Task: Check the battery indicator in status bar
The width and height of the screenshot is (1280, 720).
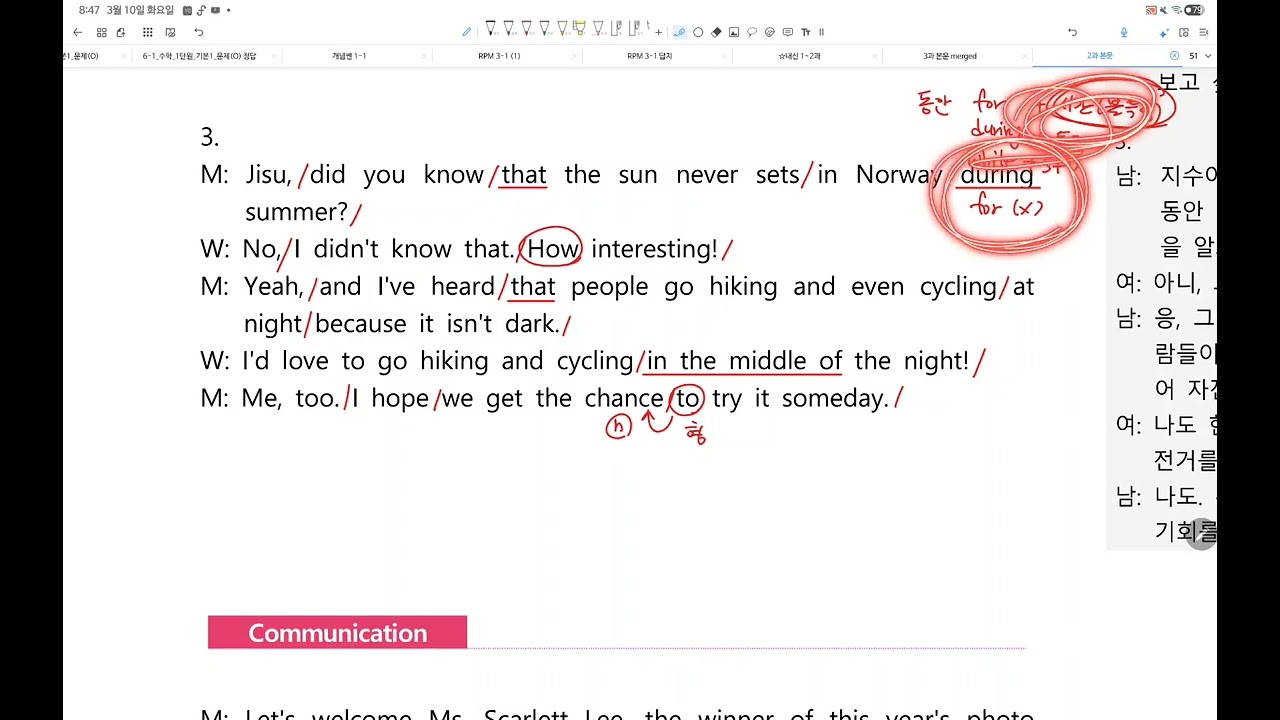Action: (x=1194, y=10)
